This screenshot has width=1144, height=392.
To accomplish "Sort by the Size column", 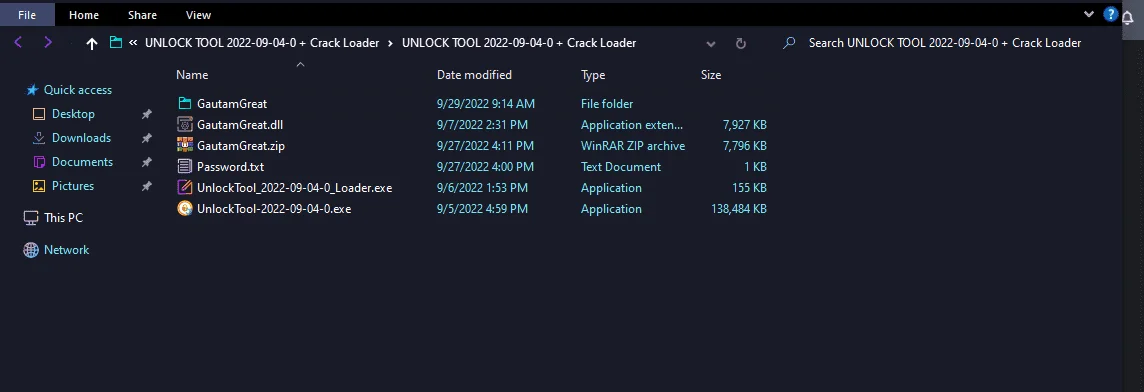I will (x=711, y=74).
